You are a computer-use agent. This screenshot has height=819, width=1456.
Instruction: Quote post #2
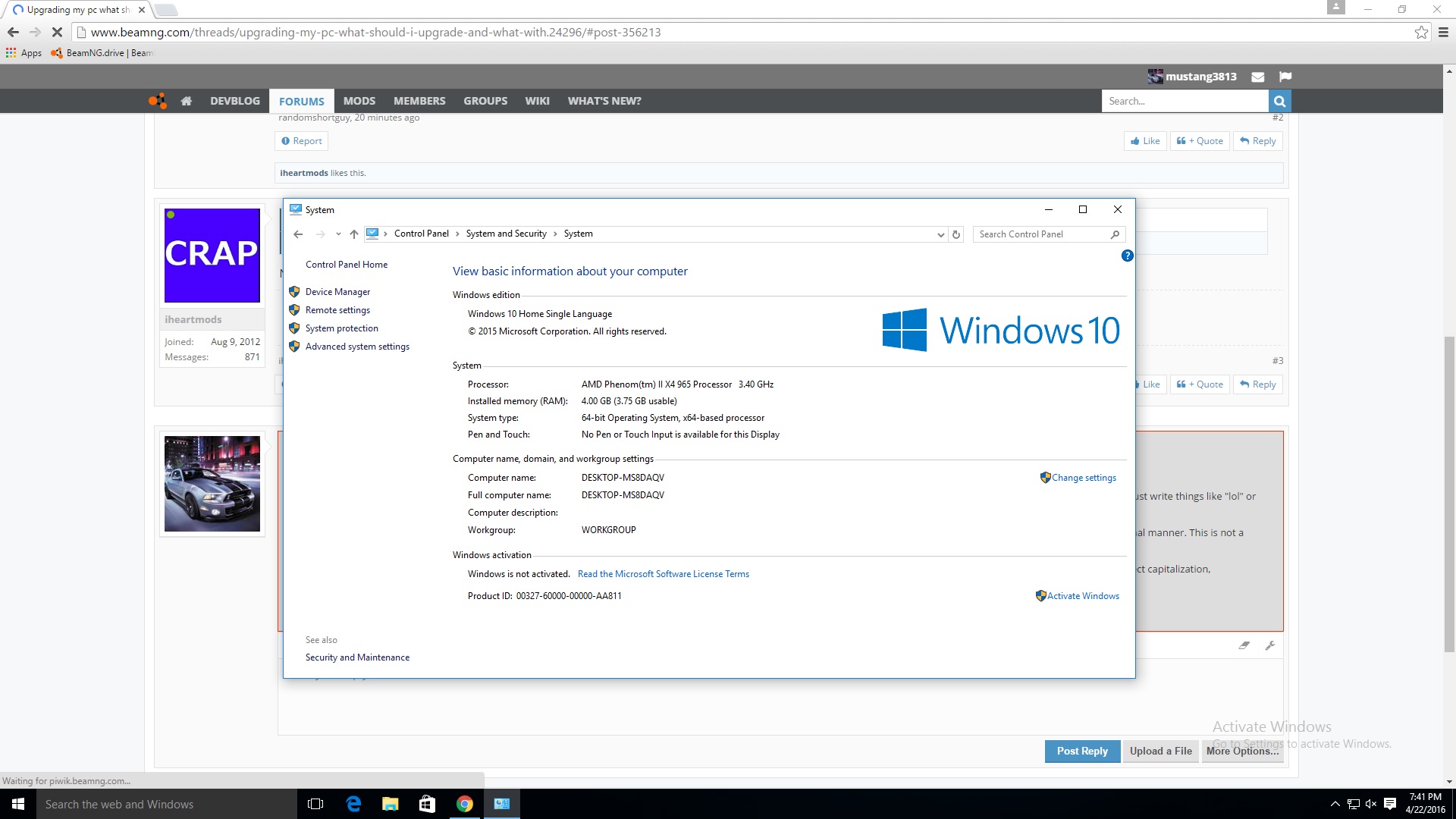click(x=1200, y=141)
